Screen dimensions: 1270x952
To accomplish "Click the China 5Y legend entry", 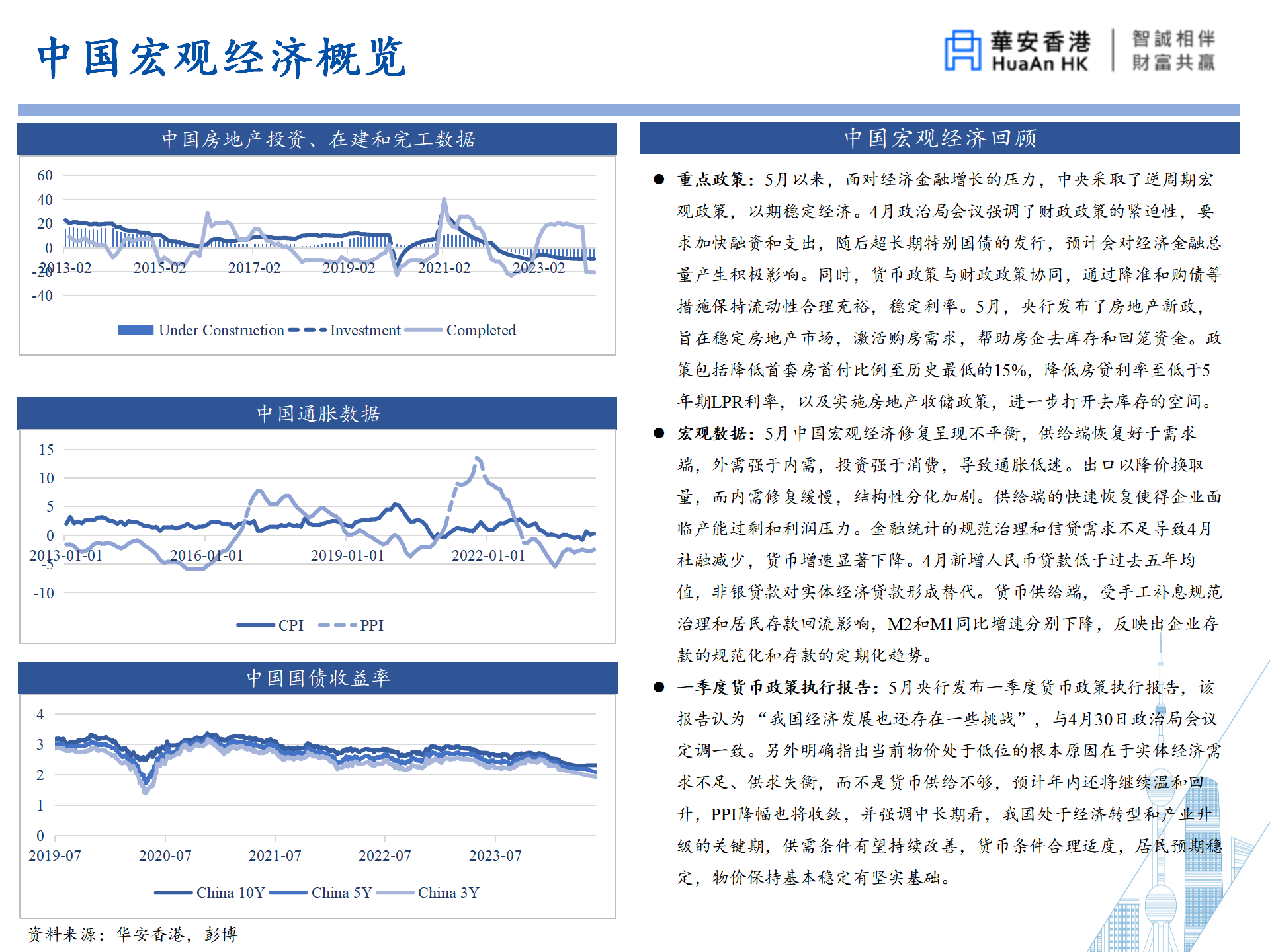I will click(321, 892).
